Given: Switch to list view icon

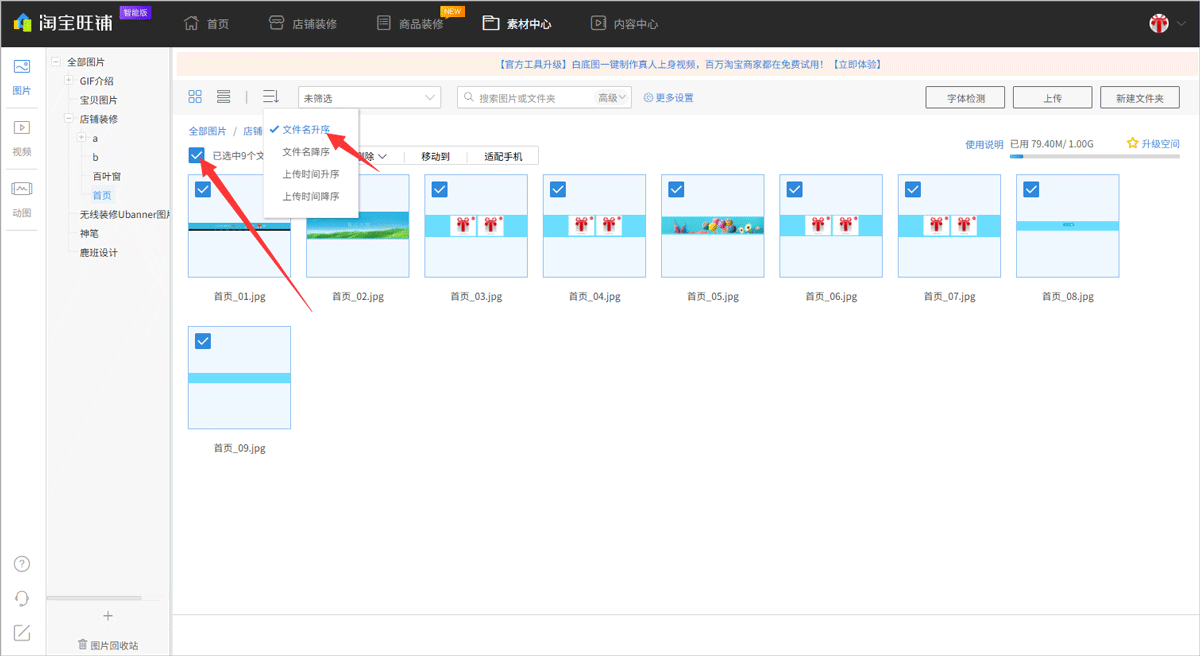Looking at the screenshot, I should point(224,97).
